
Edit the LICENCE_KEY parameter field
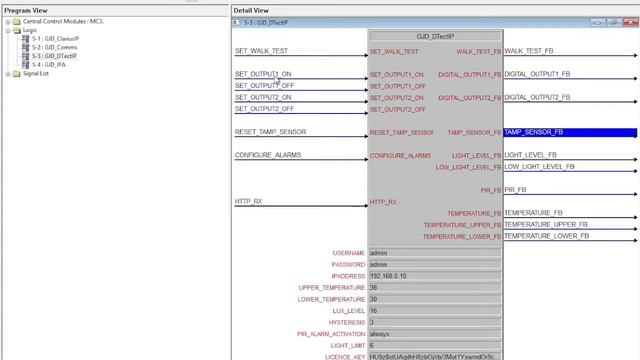pyautogui.click(x=435, y=357)
